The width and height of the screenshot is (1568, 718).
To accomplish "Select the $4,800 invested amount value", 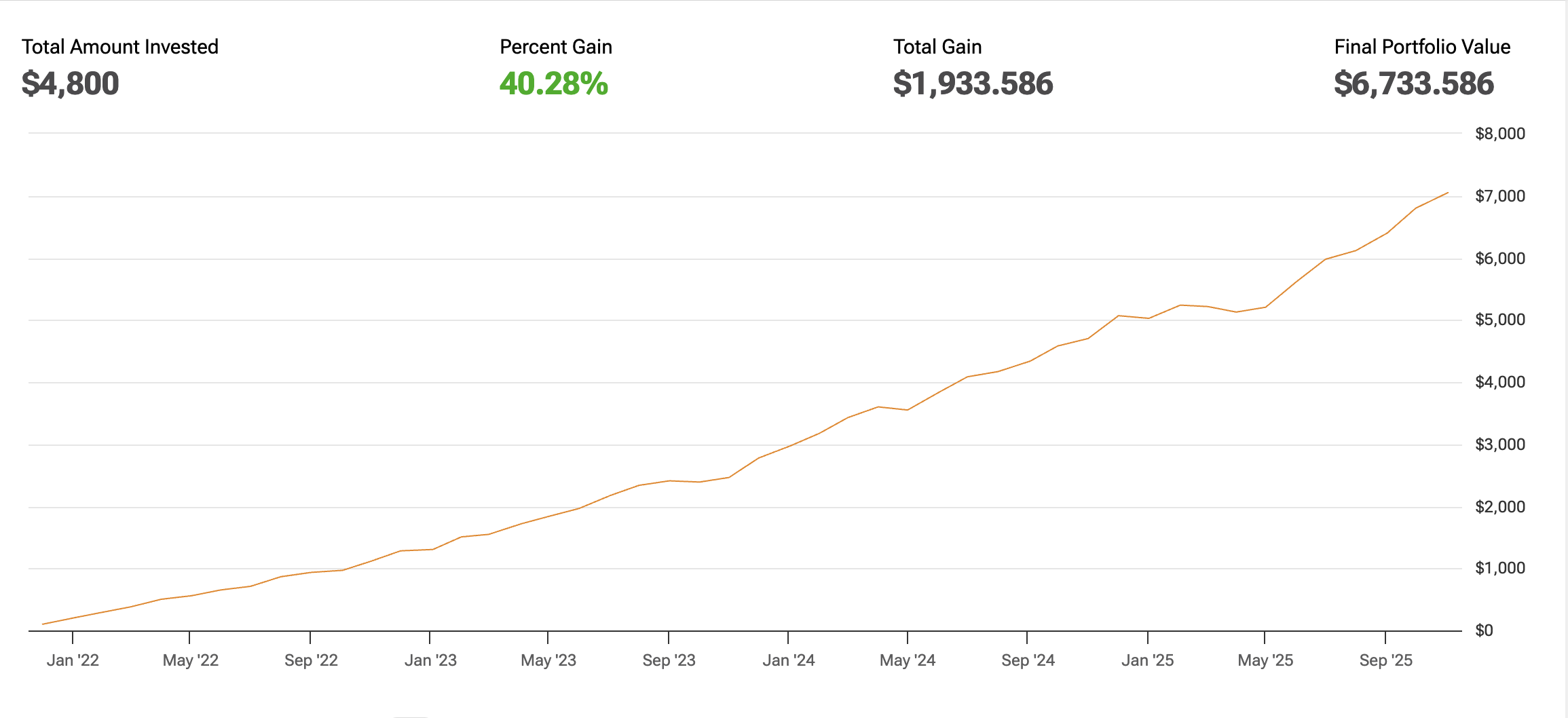I will 71,83.
